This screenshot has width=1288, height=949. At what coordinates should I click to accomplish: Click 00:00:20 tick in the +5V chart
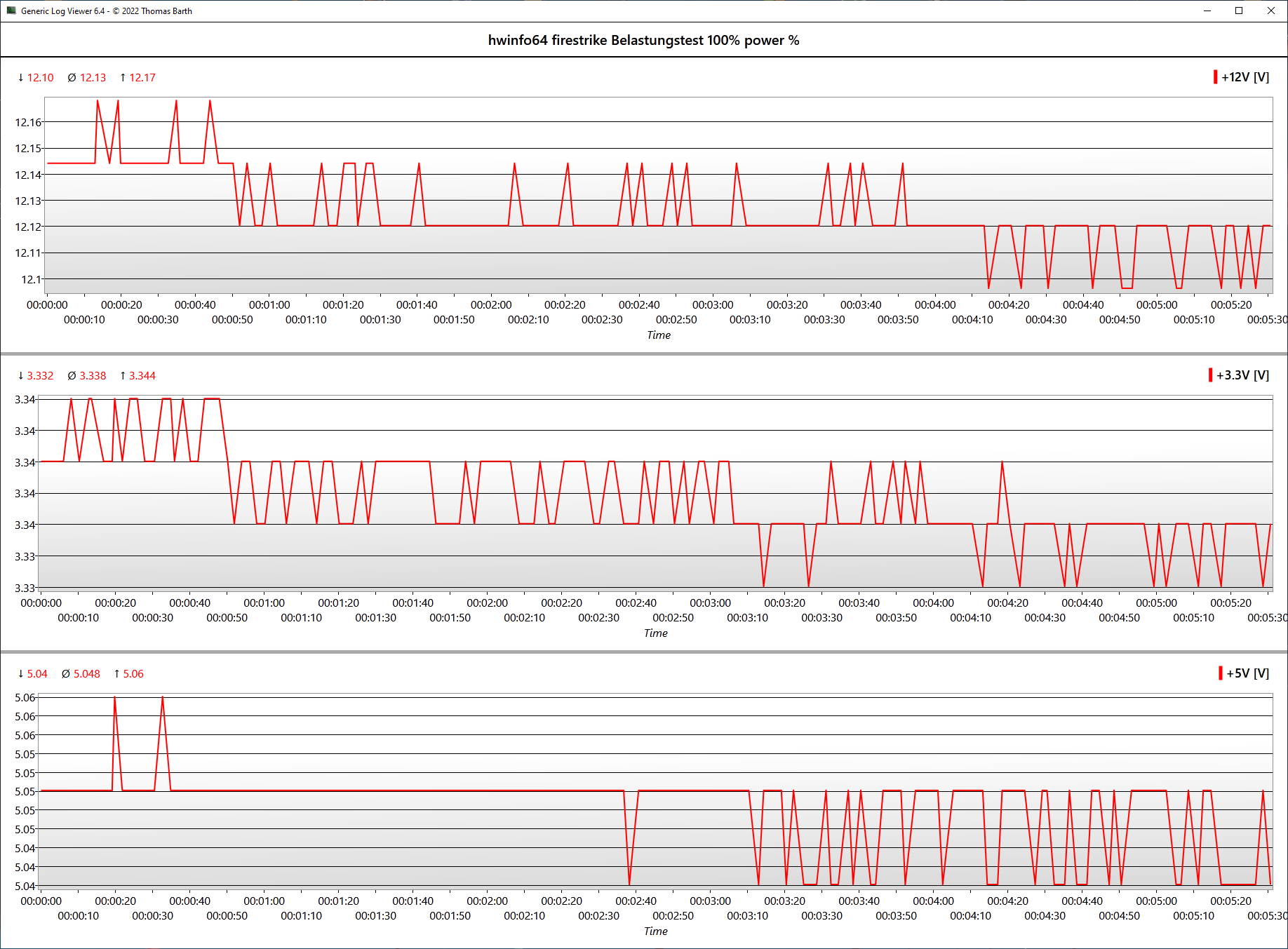[116, 901]
